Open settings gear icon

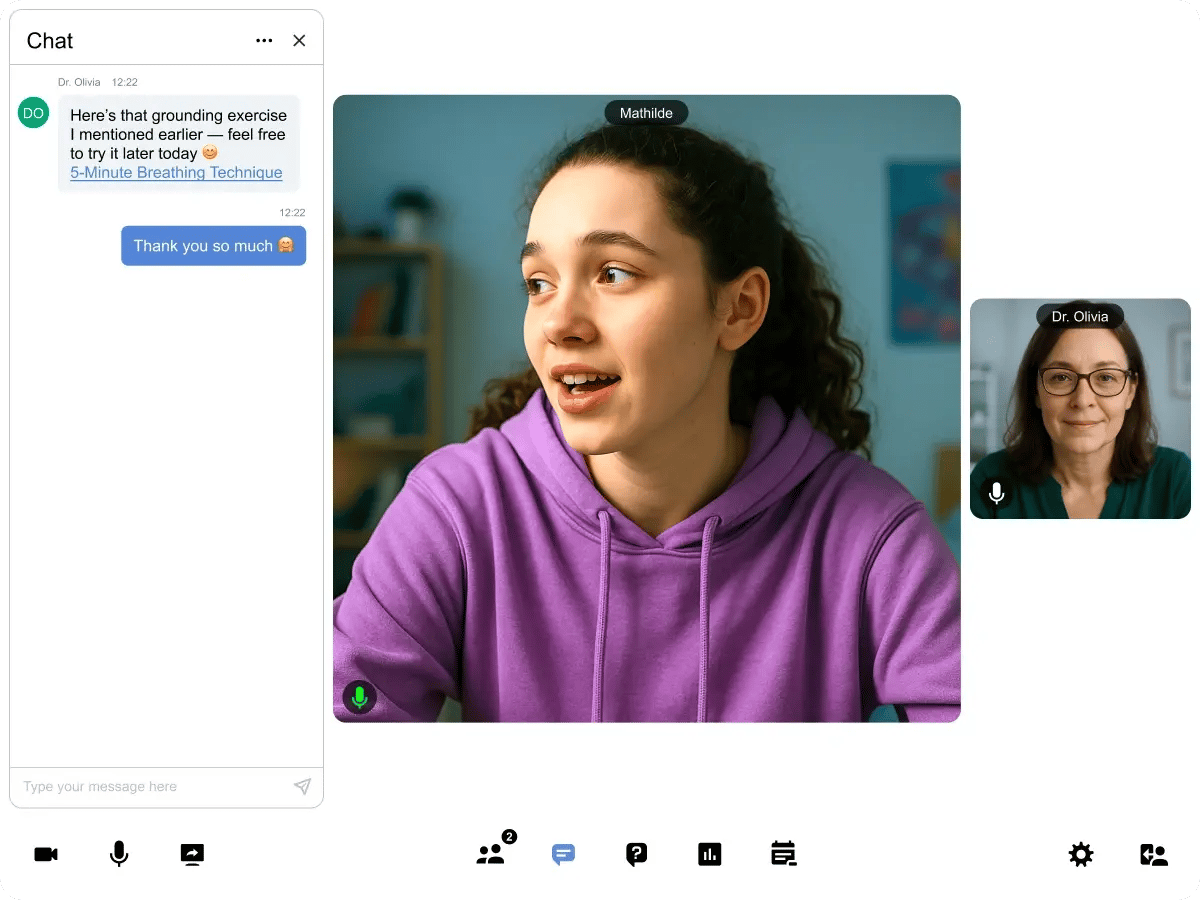click(x=1081, y=854)
